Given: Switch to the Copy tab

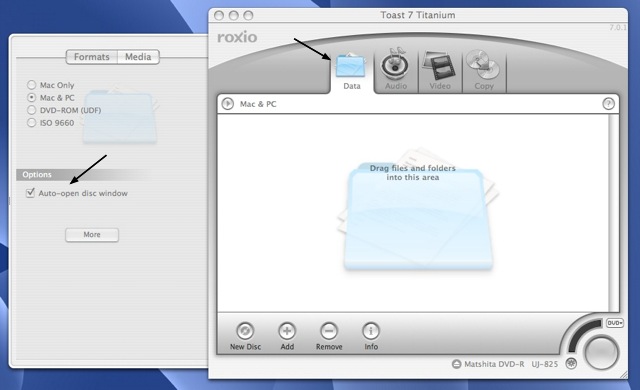Looking at the screenshot, I should [484, 70].
